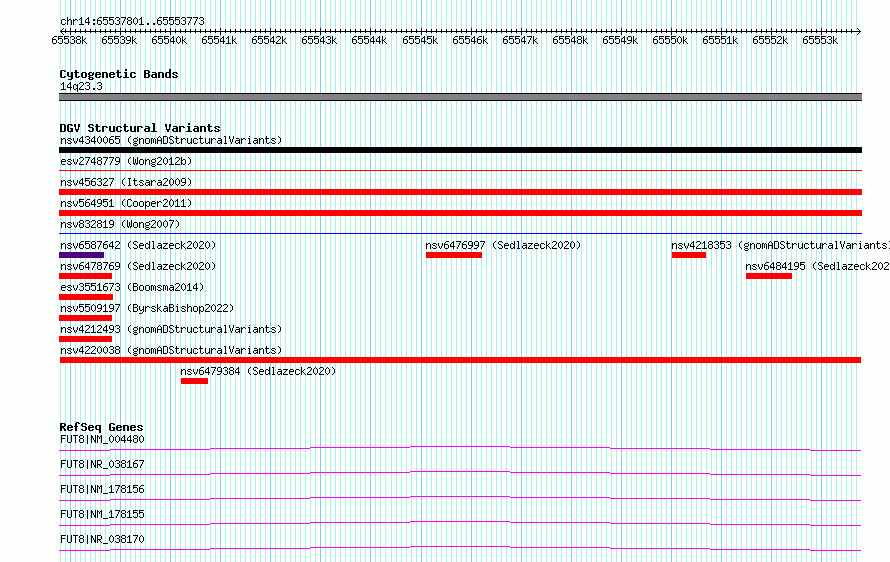The height and width of the screenshot is (562, 890).
Task: Open FUT8|NR_038170 transcript
Action: (x=102, y=539)
